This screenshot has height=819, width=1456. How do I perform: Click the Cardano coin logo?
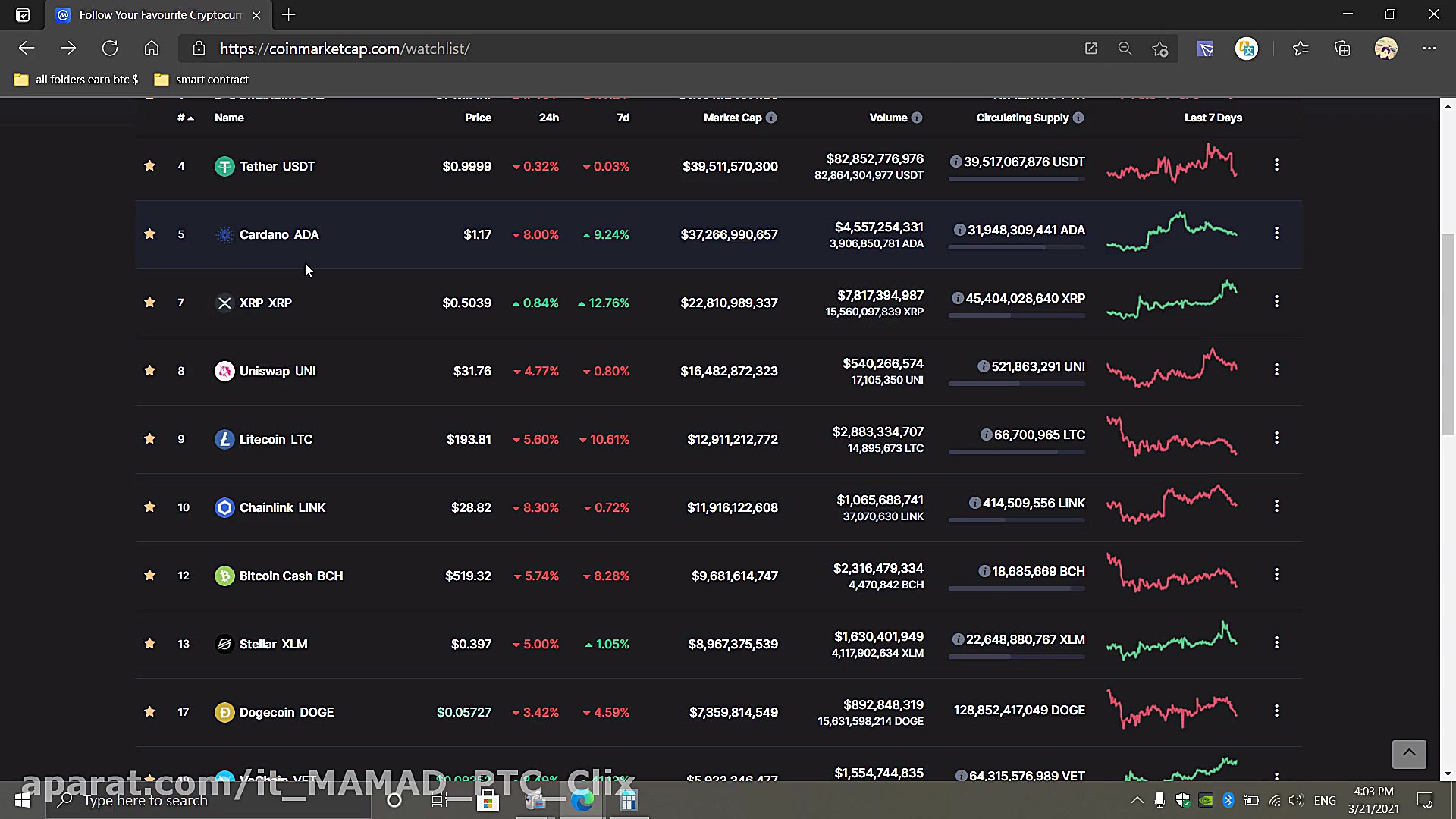click(x=224, y=234)
